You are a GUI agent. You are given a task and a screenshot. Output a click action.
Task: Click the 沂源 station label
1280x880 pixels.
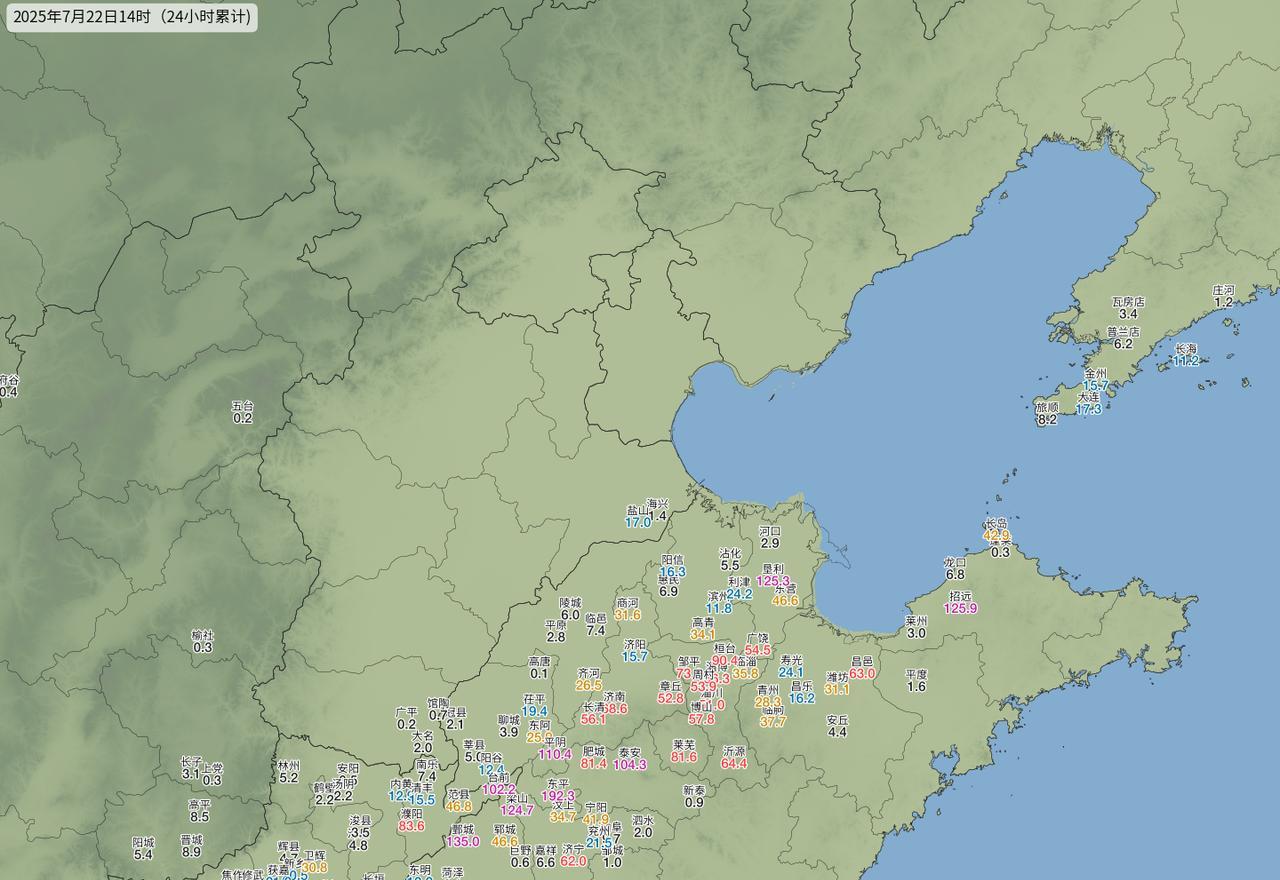coord(734,751)
